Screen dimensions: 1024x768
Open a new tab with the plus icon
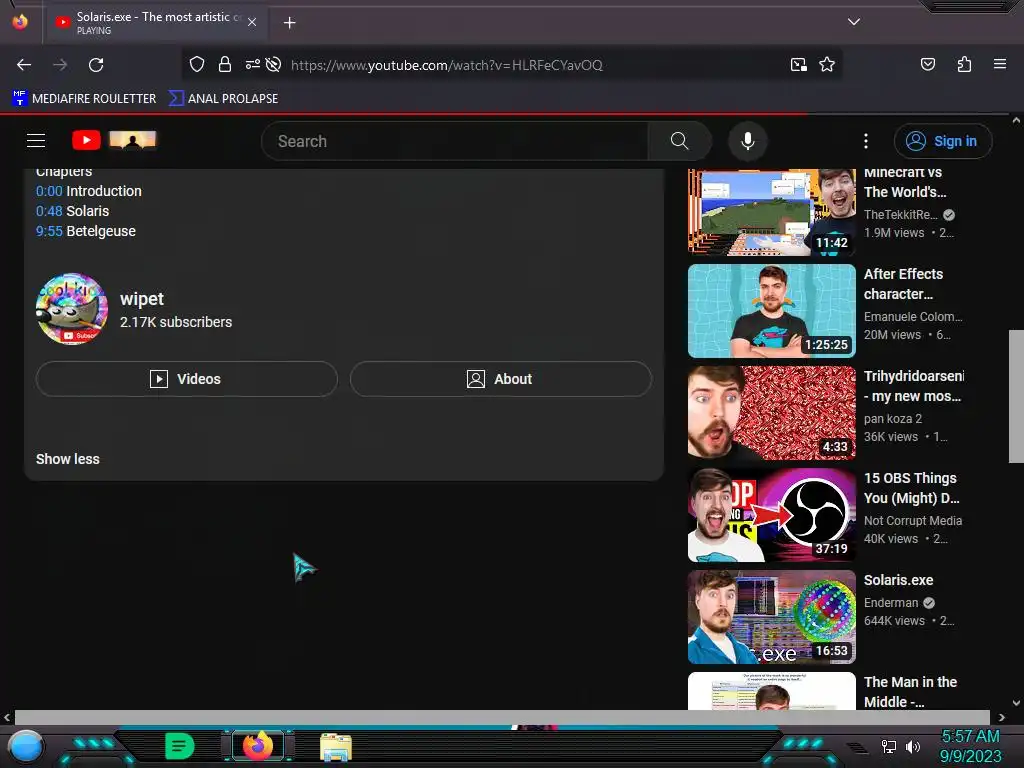(x=289, y=23)
